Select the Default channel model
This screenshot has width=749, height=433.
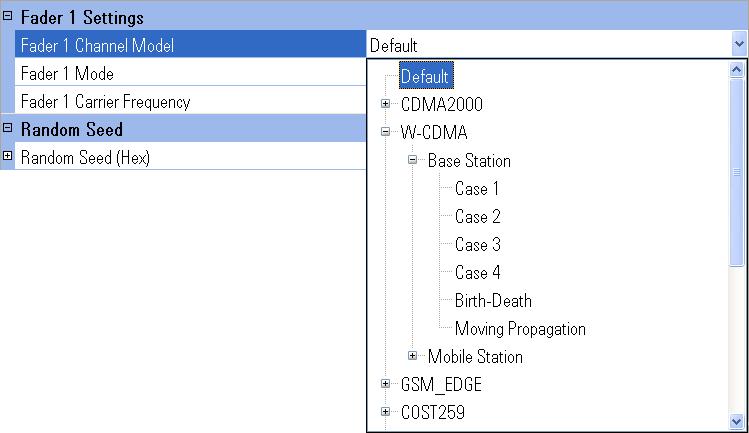coord(426,76)
